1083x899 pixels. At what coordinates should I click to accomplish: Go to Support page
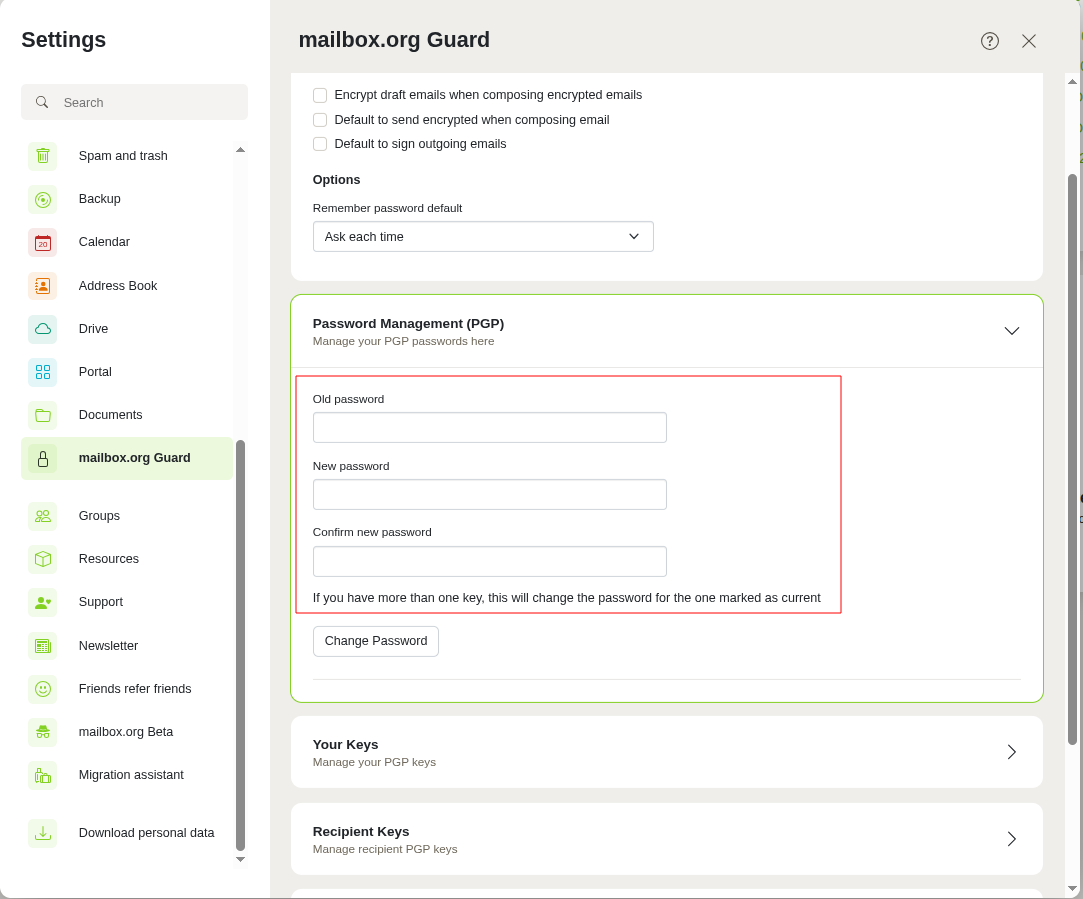click(x=127, y=602)
